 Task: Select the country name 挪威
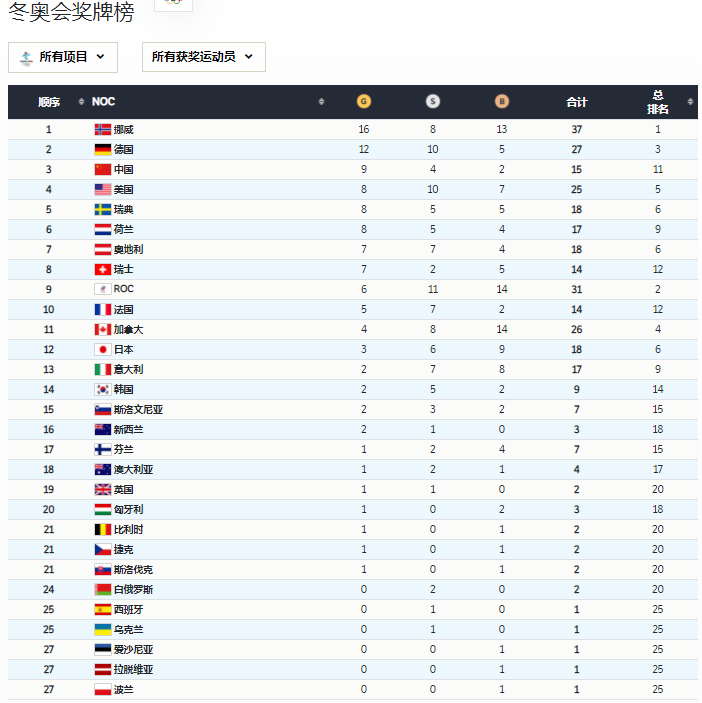tap(123, 130)
